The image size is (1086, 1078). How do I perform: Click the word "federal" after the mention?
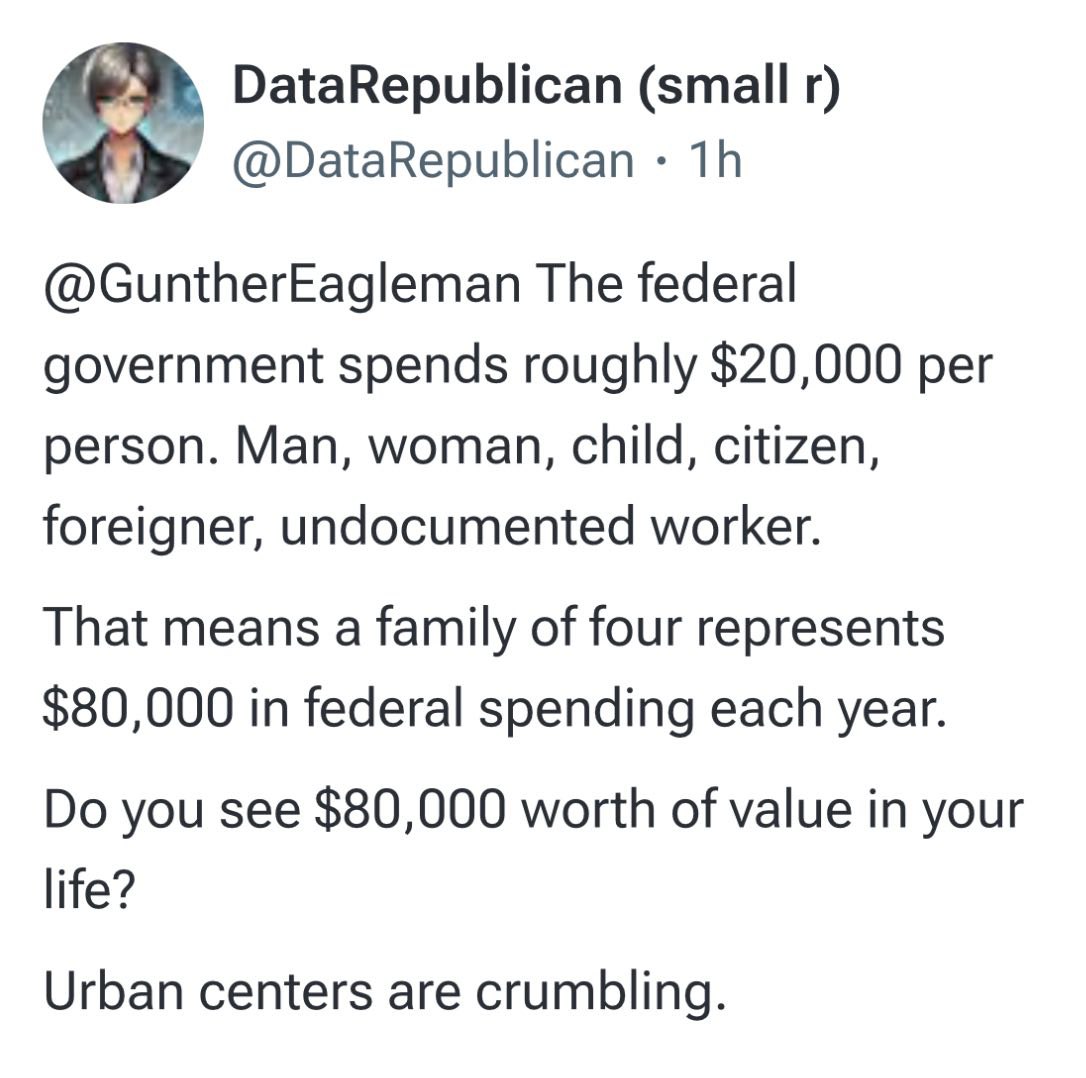pyautogui.click(x=717, y=283)
